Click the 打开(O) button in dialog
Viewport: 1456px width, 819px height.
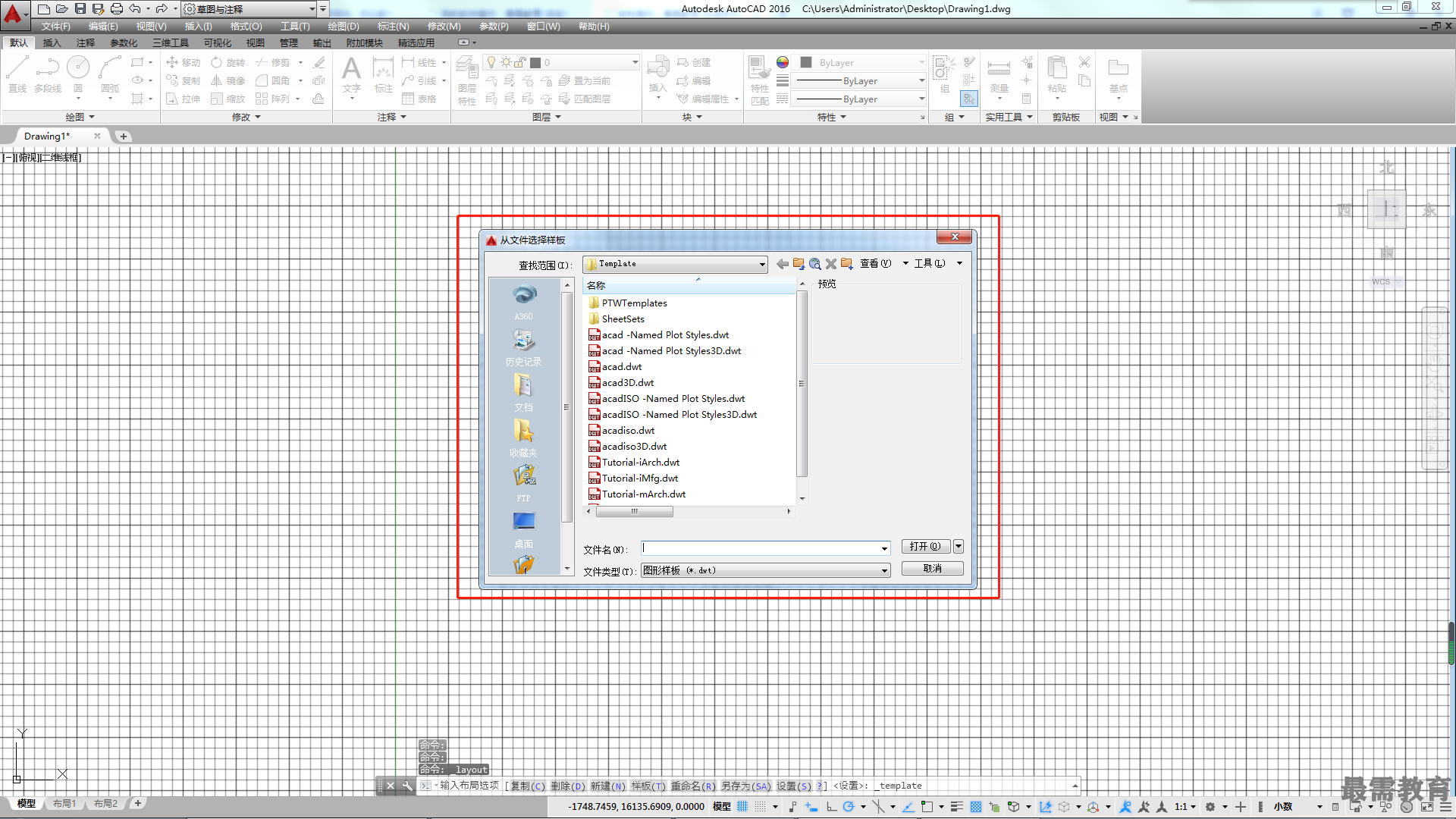click(926, 547)
